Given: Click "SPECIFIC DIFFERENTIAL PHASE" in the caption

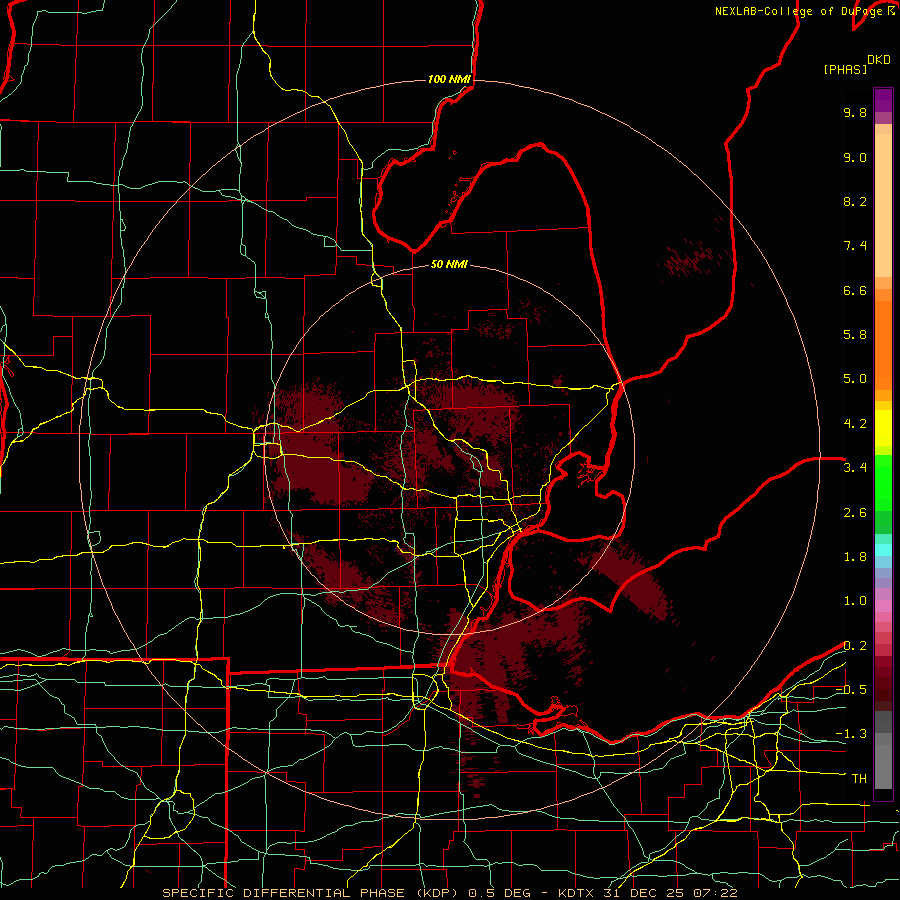Looking at the screenshot, I should [x=285, y=893].
